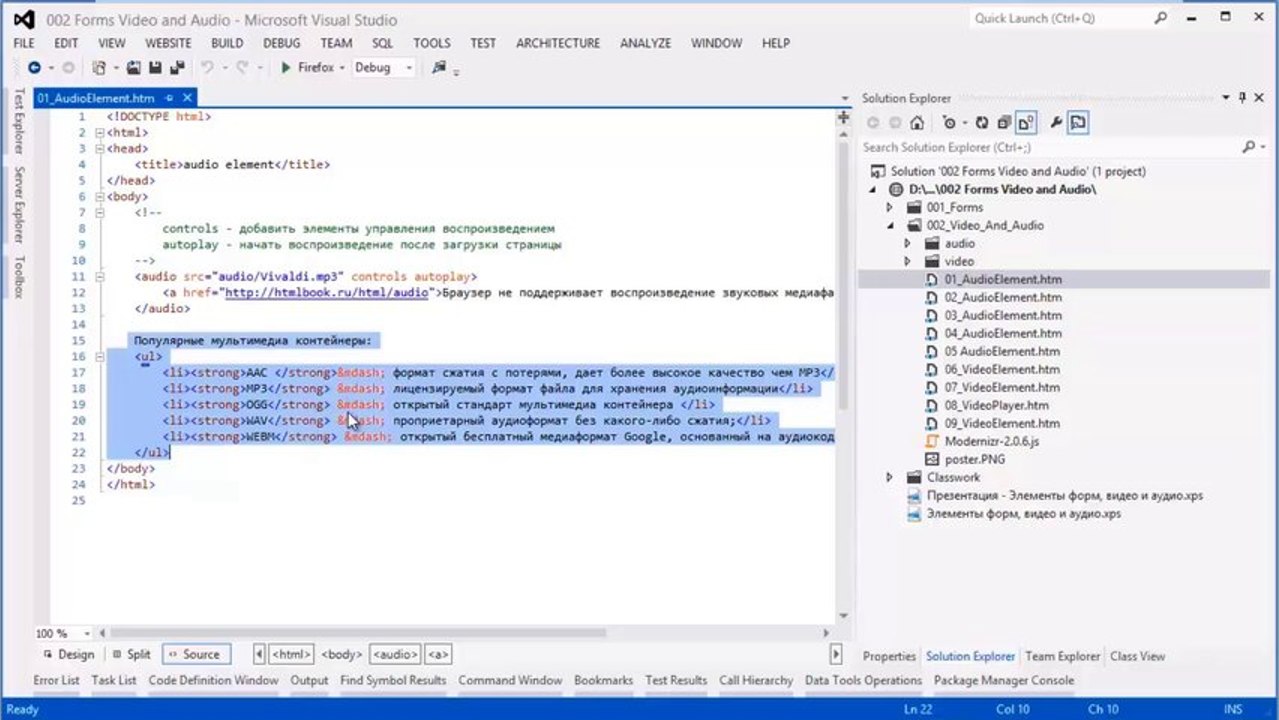Click the Open File toolbar icon
Viewport: 1279px width, 720px height.
134,68
